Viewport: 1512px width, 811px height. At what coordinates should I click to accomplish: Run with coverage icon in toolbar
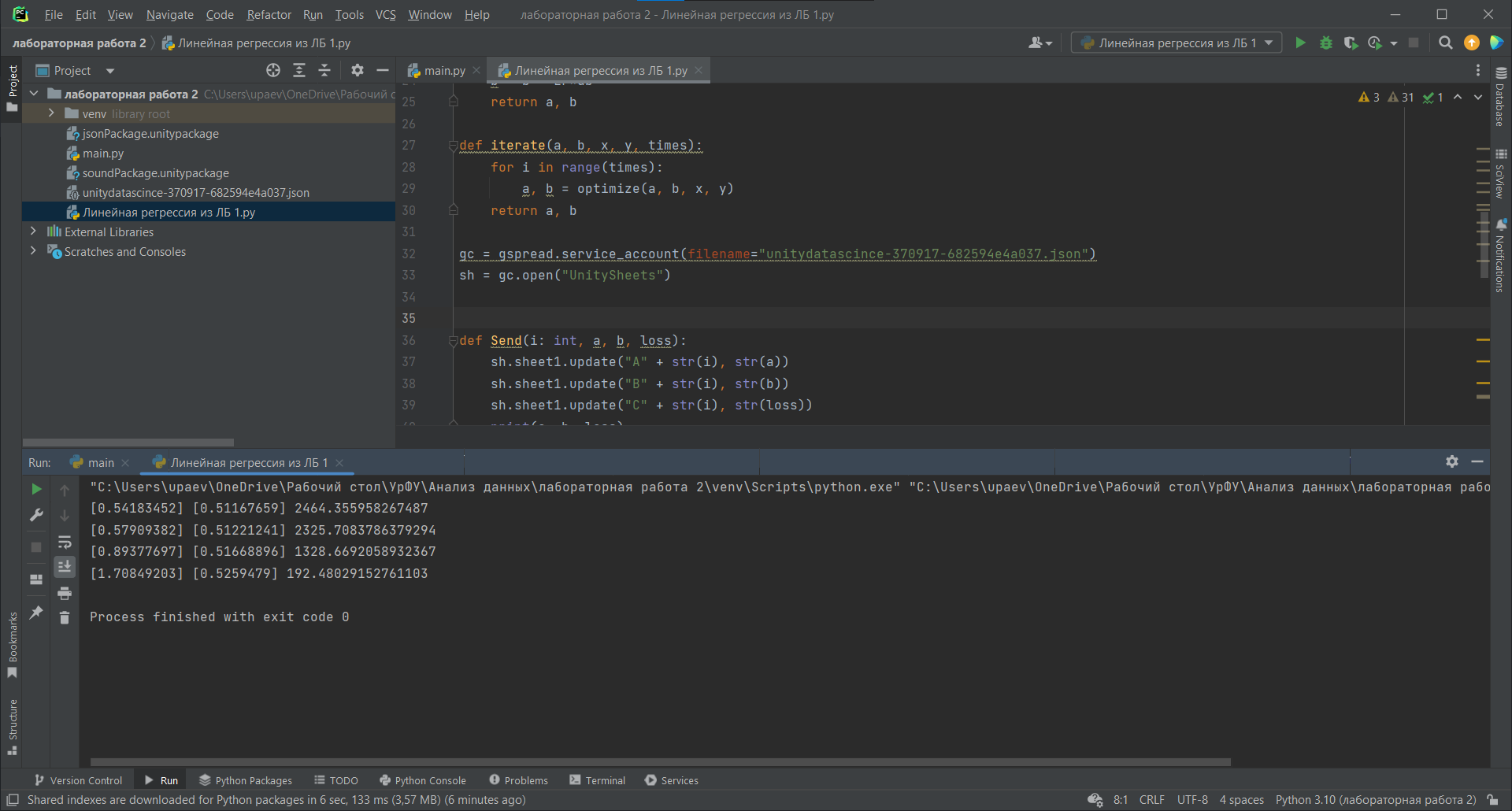tap(1351, 43)
